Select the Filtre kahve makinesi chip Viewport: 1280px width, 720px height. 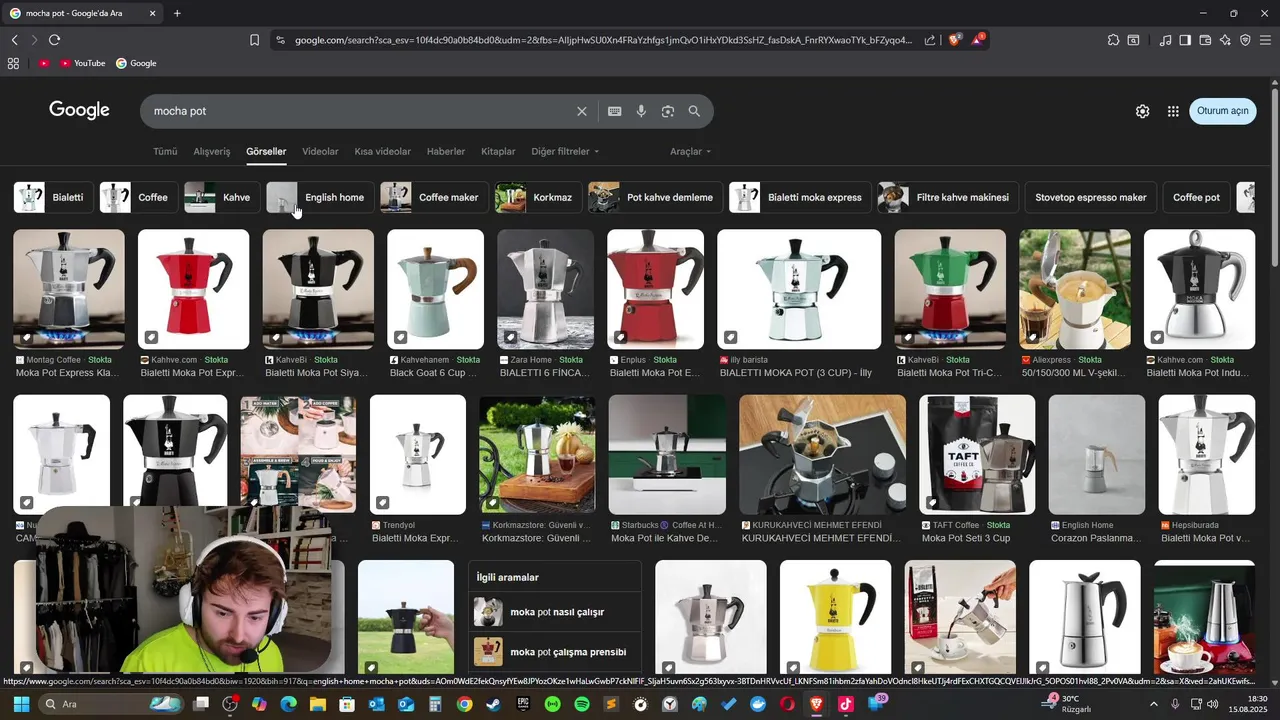949,197
